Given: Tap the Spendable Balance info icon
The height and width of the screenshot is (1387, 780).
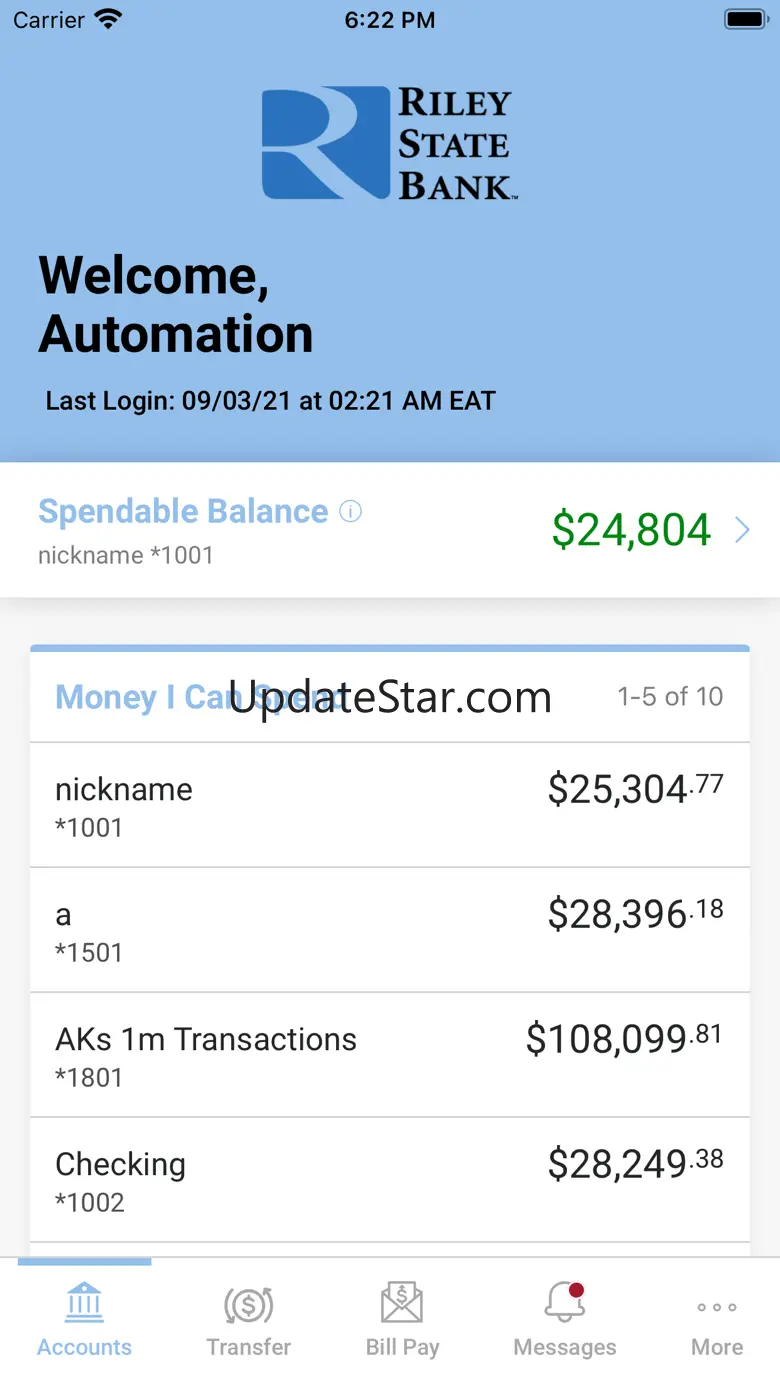Looking at the screenshot, I should coord(350,512).
